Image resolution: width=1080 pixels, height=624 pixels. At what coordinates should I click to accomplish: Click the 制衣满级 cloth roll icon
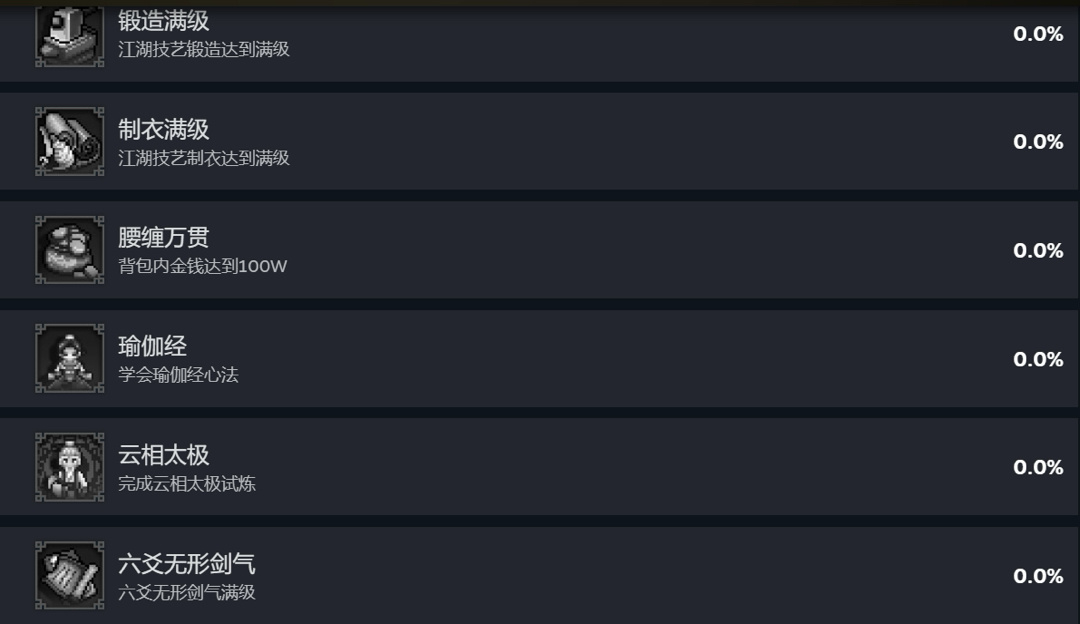69,141
